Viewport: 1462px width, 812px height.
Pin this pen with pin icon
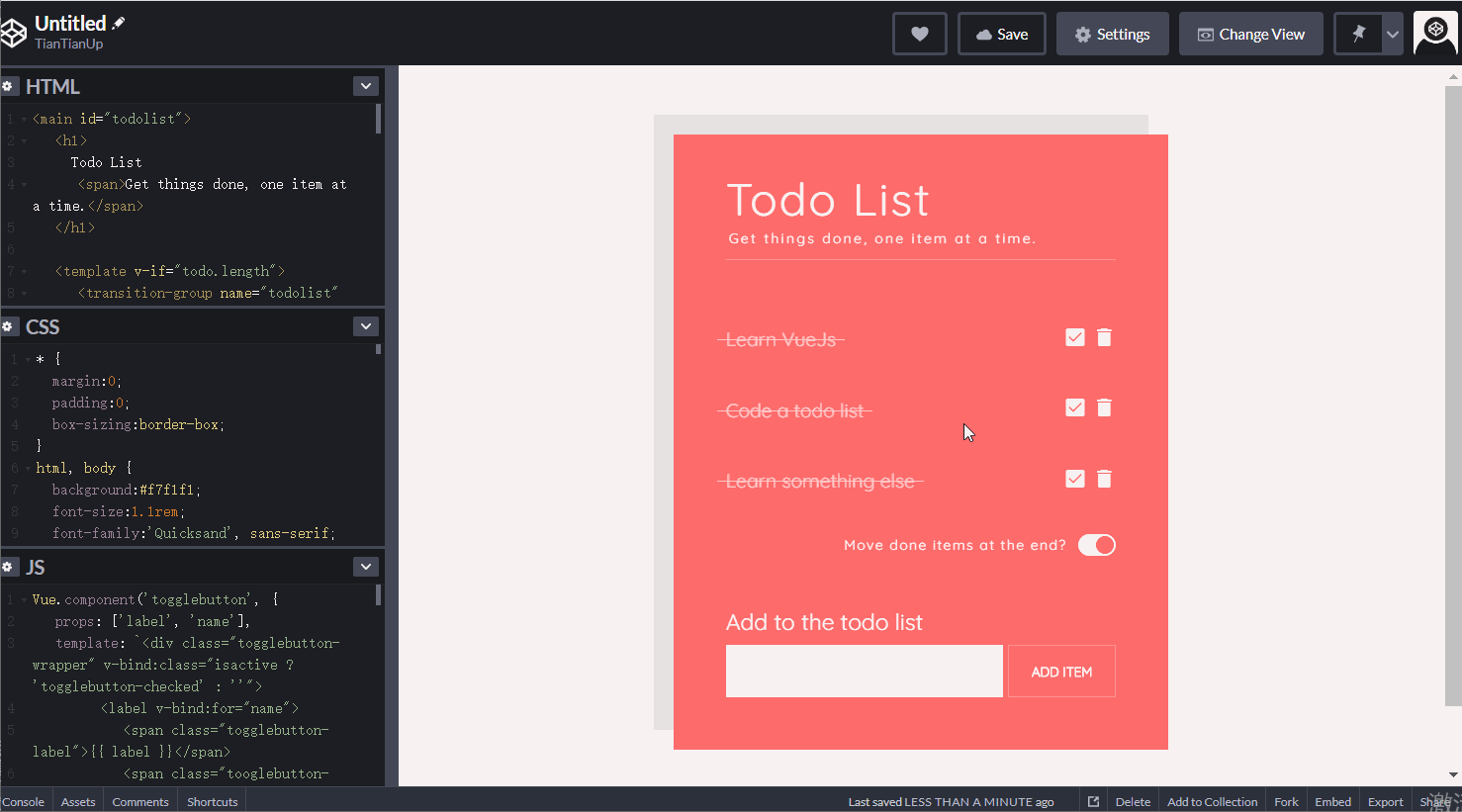[1358, 34]
